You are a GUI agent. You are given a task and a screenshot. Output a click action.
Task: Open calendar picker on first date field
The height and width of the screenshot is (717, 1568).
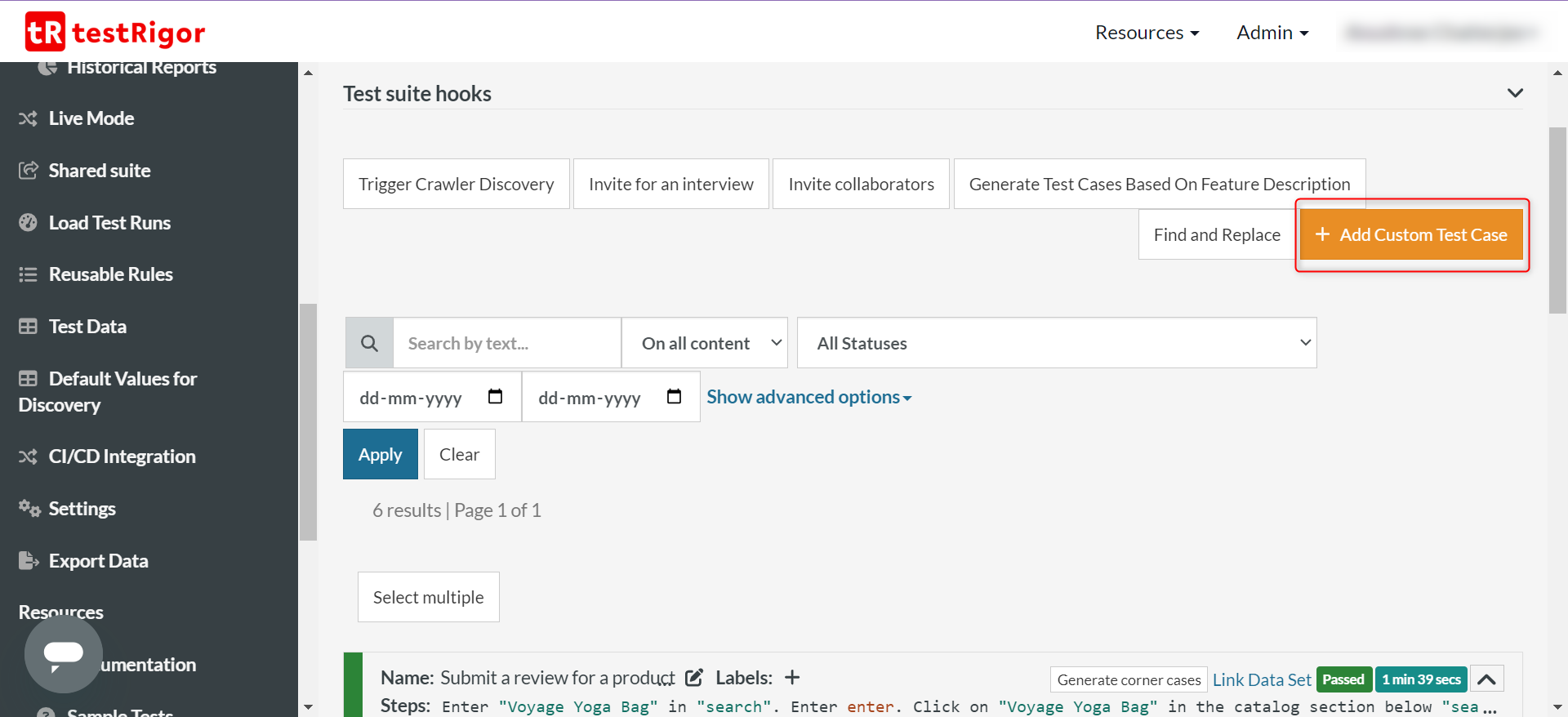point(495,397)
